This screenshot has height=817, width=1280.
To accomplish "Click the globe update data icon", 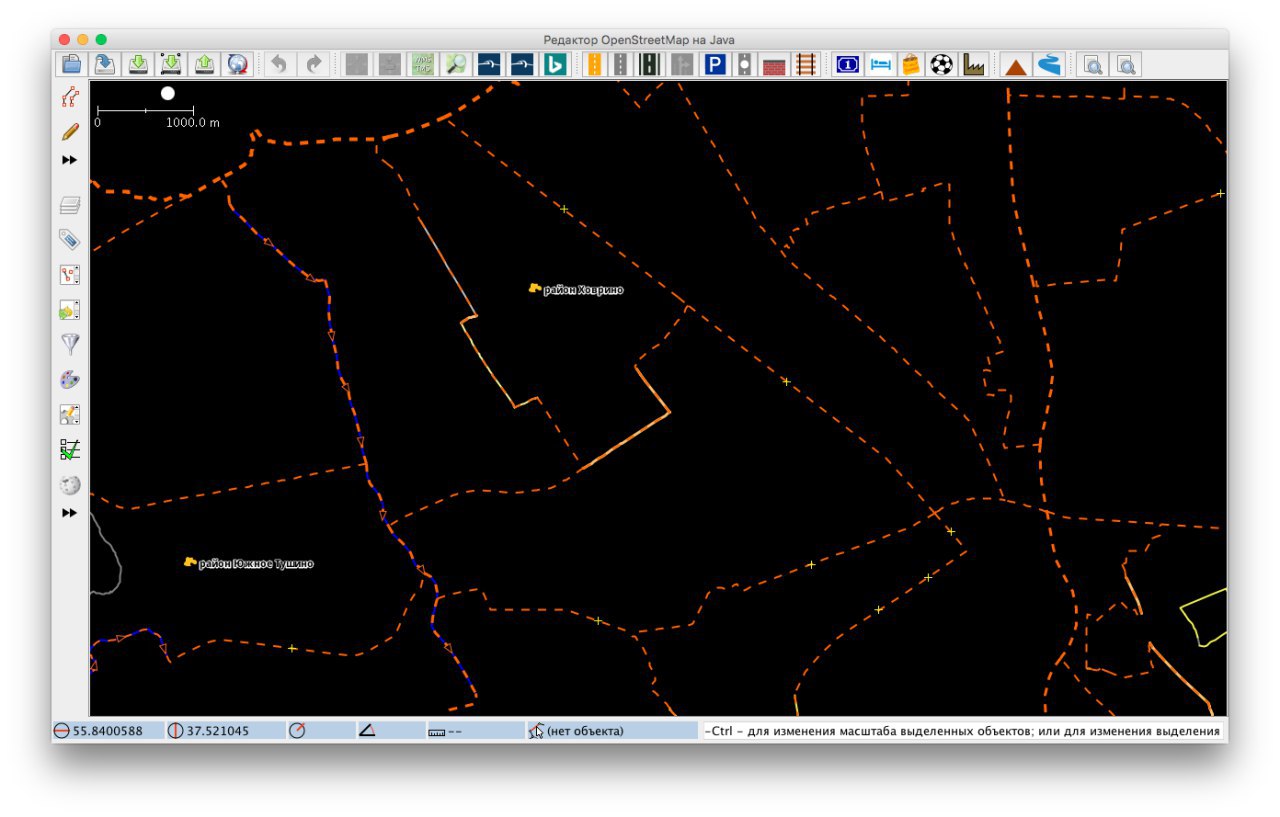I will (x=237, y=65).
